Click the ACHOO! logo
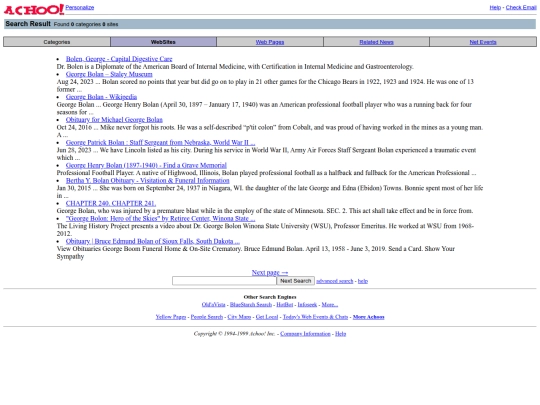The height and width of the screenshot is (405, 540). click(34, 9)
